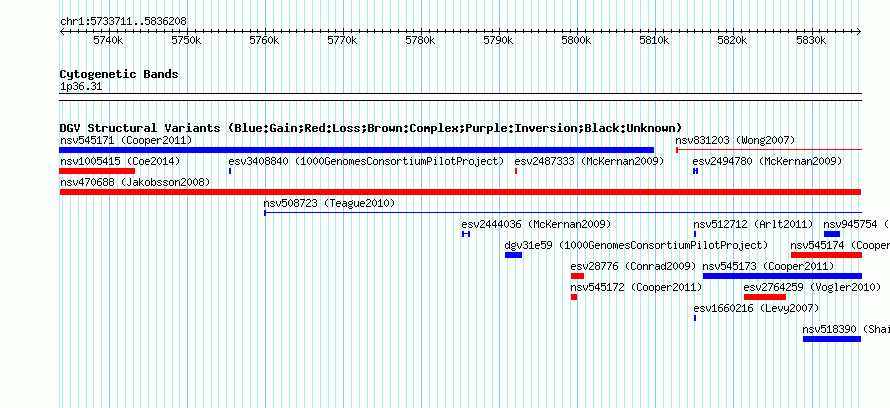Select the long red nsv470688 loss bar

460,192
